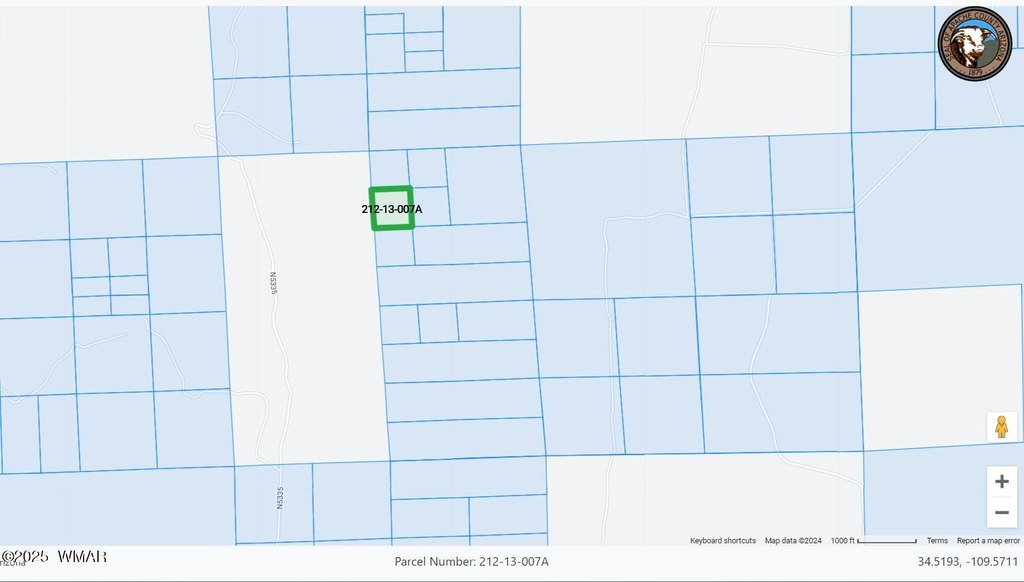Click the Apache County seal logo
This screenshot has height=582, width=1024.
(x=974, y=42)
